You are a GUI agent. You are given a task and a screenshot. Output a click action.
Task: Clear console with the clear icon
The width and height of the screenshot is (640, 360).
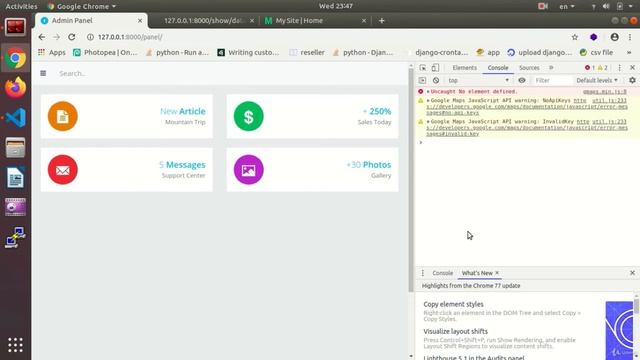coord(436,80)
